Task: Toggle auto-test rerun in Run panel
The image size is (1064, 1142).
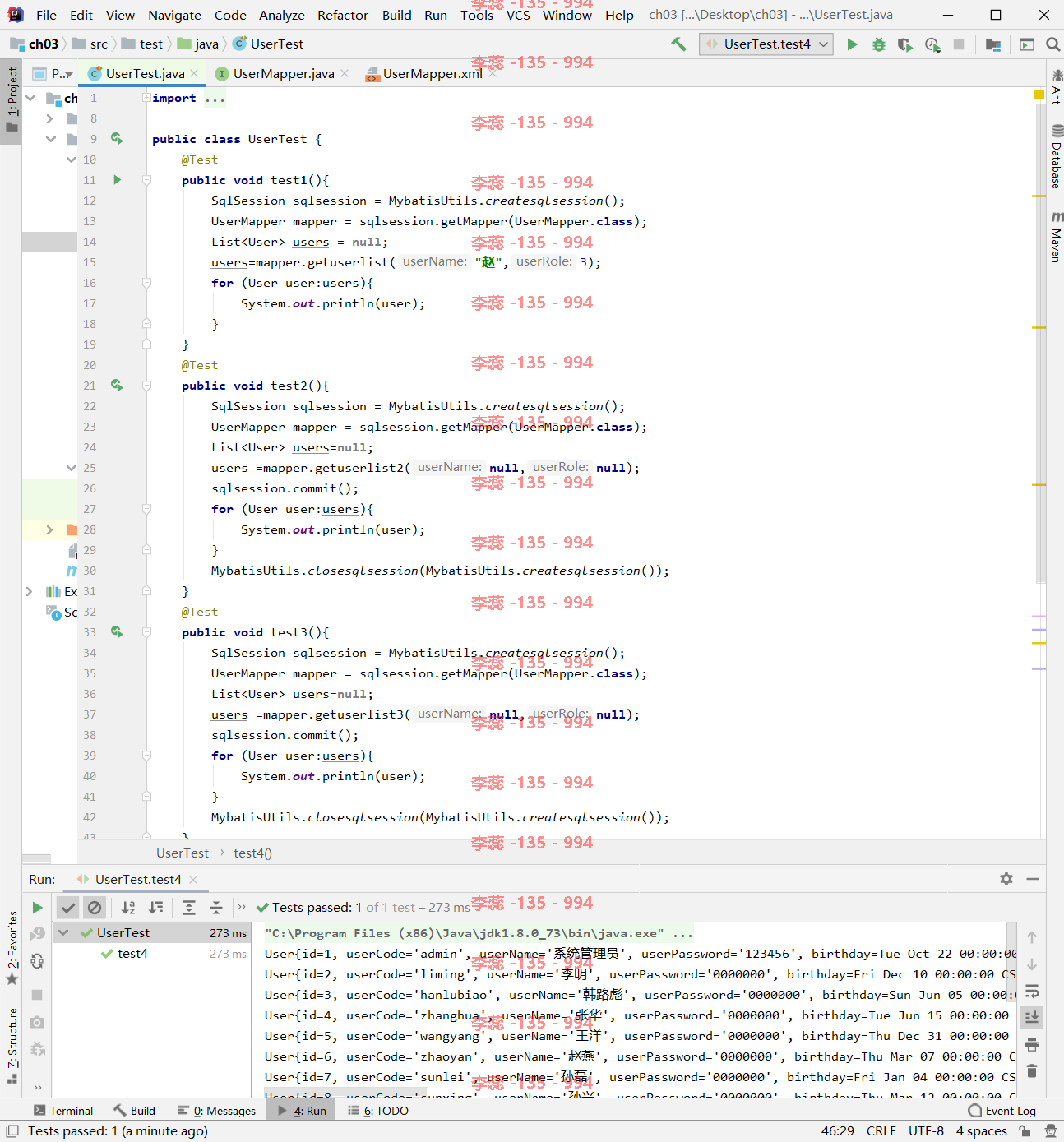Action: (x=37, y=961)
